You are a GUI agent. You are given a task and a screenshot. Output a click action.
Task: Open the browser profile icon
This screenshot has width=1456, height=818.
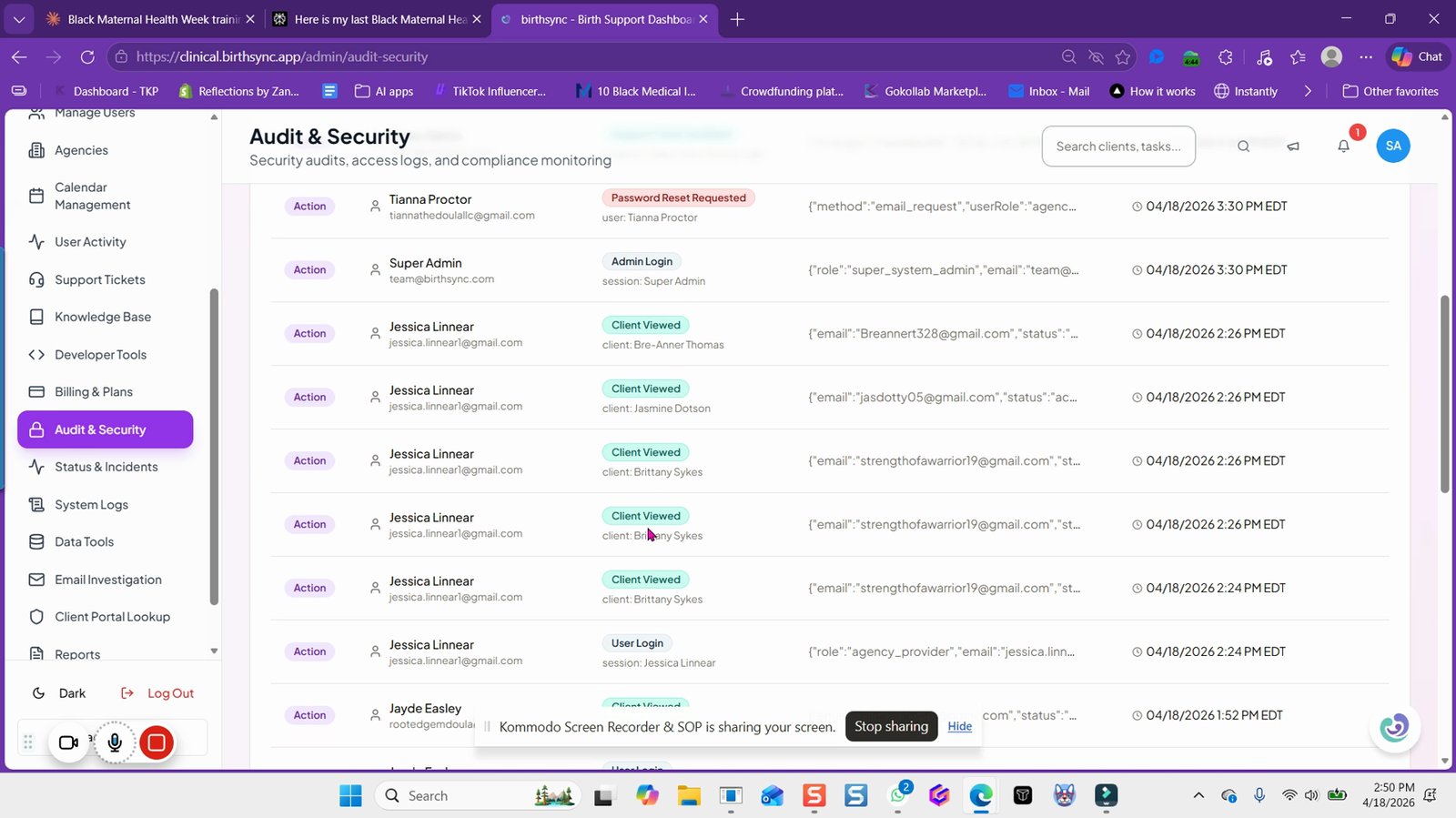click(x=1331, y=56)
